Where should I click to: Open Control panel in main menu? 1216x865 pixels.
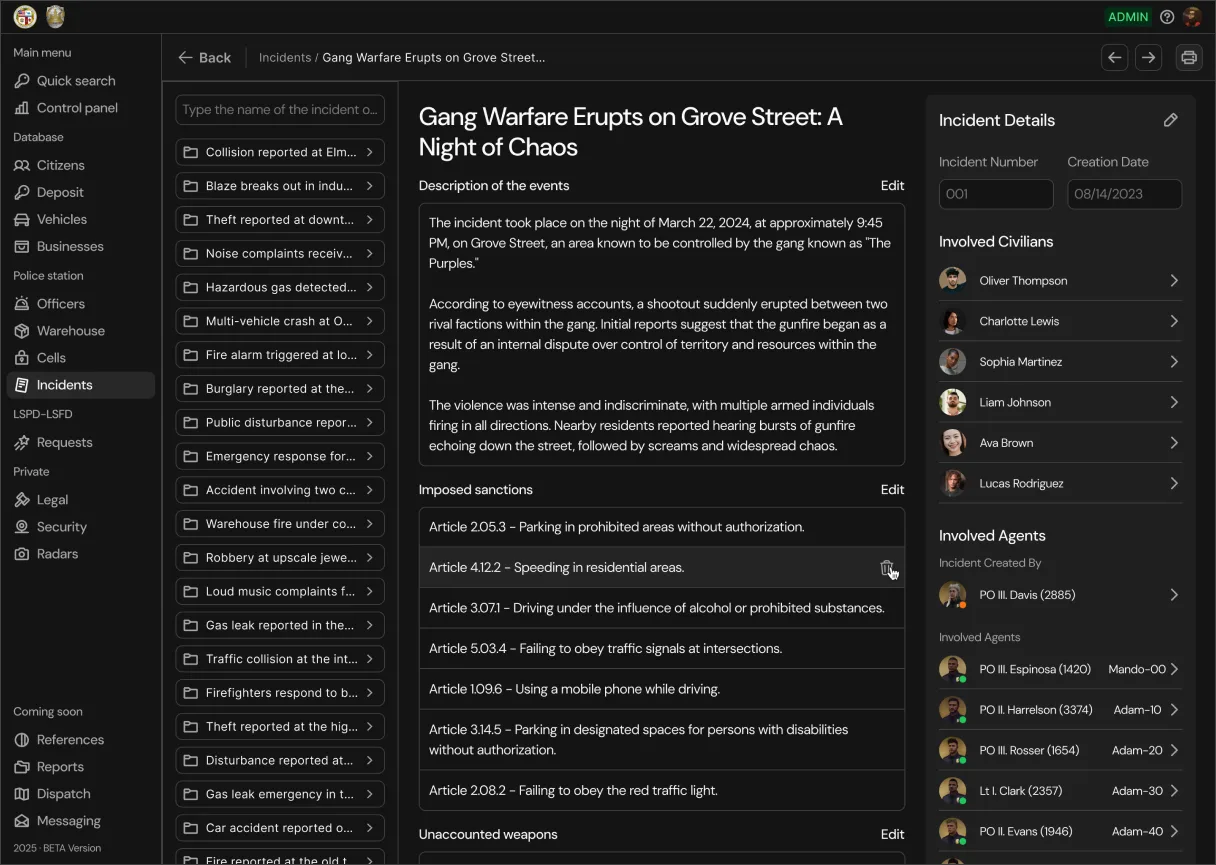point(80,108)
